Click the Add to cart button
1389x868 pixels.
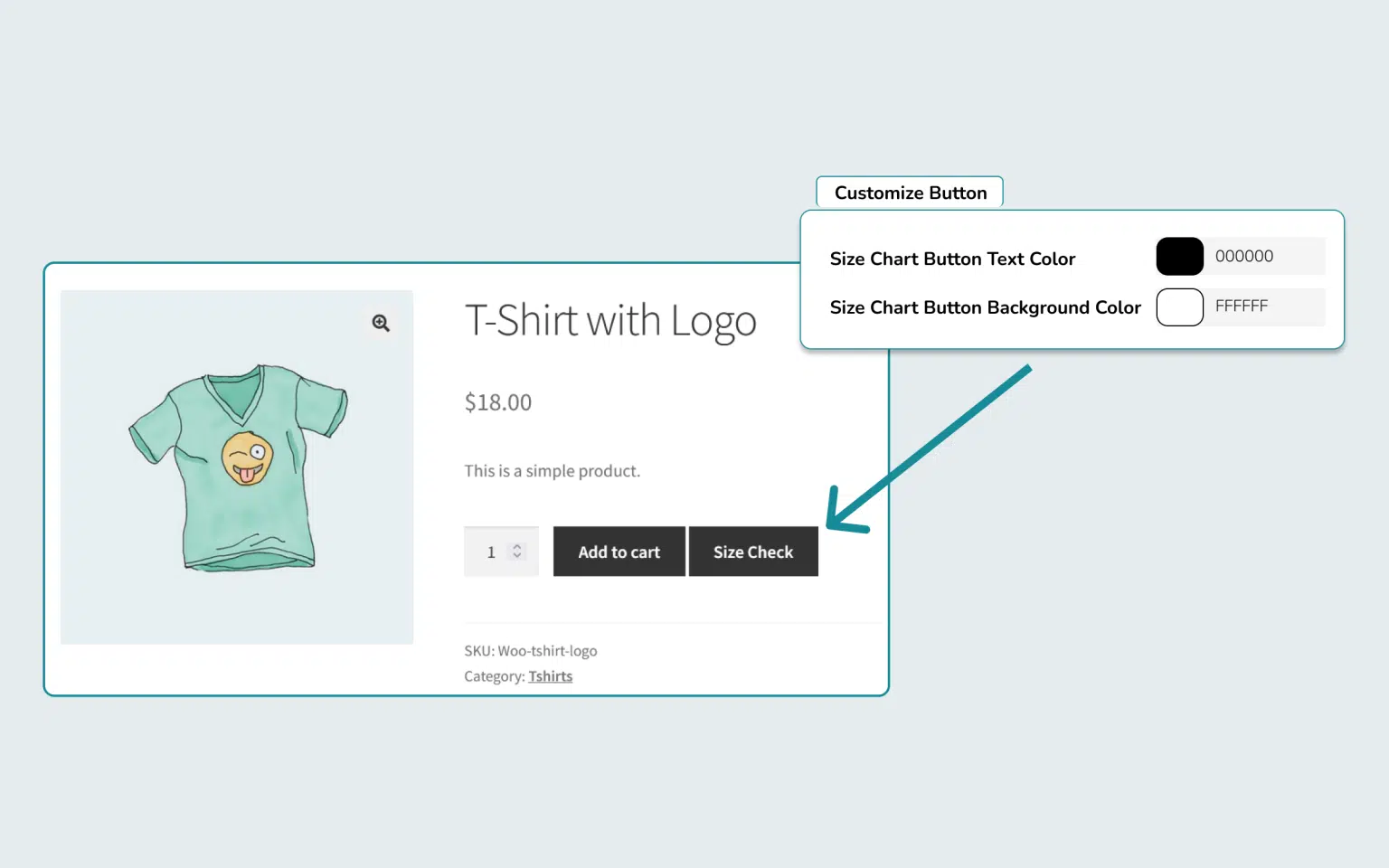pos(619,552)
